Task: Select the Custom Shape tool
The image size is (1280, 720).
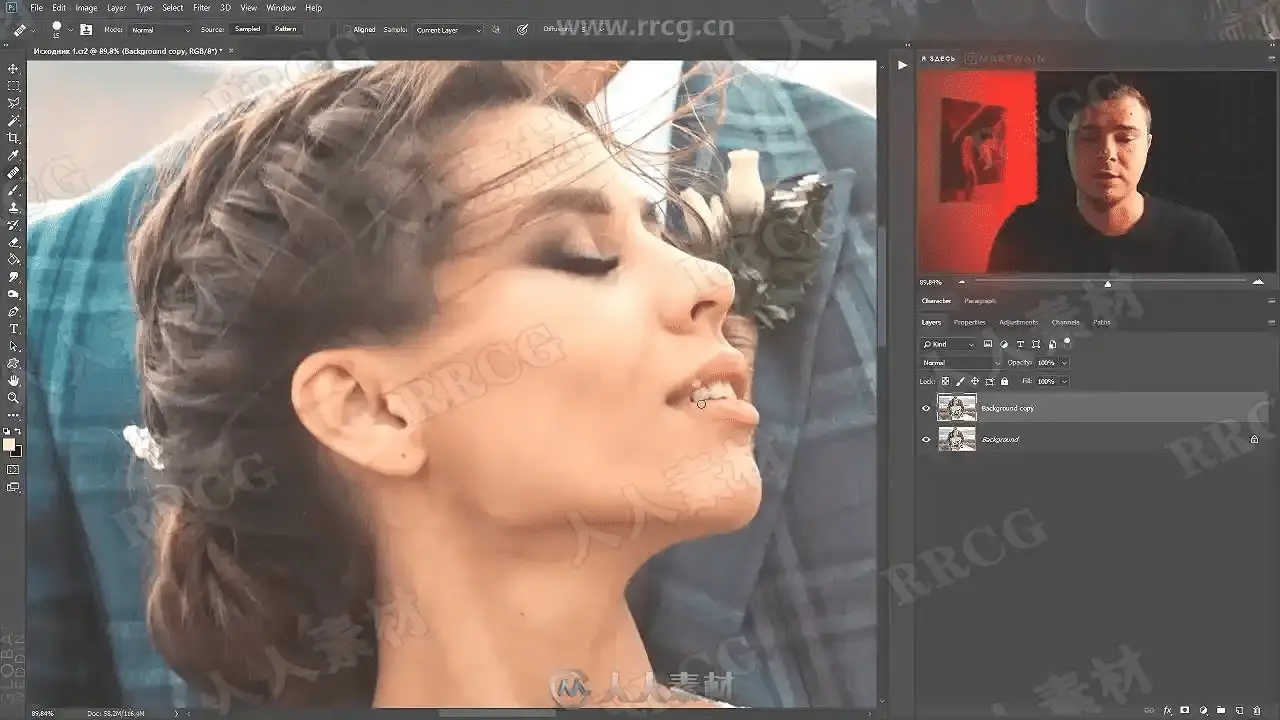Action: (x=14, y=363)
